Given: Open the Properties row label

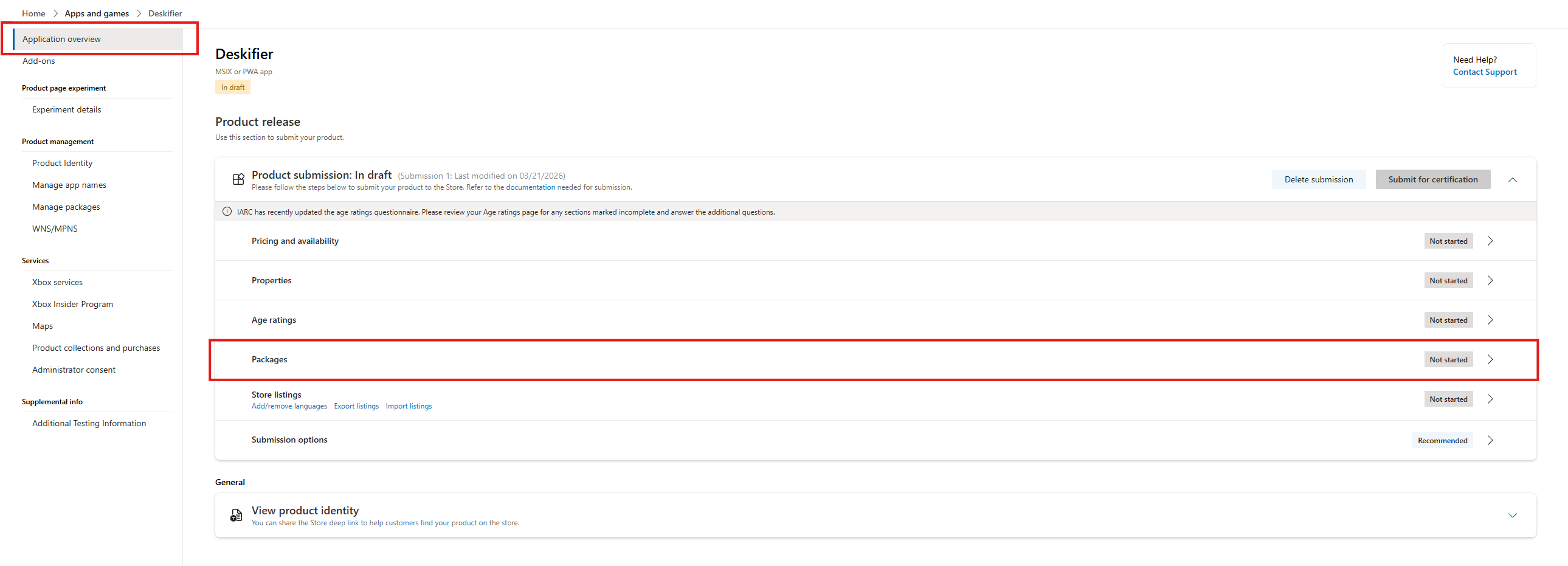Looking at the screenshot, I should coord(272,280).
